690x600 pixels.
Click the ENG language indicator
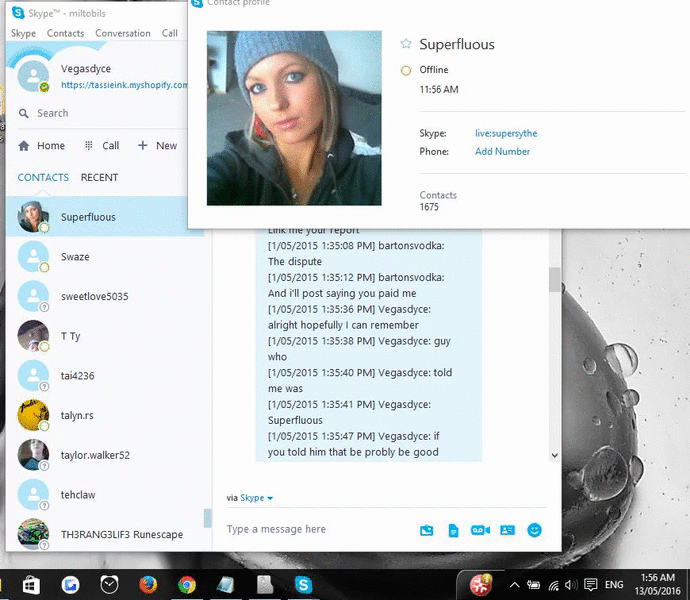click(x=614, y=585)
